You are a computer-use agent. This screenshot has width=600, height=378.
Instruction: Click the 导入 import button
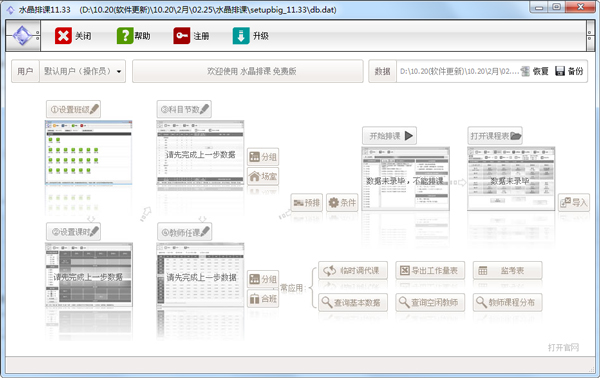tap(574, 202)
